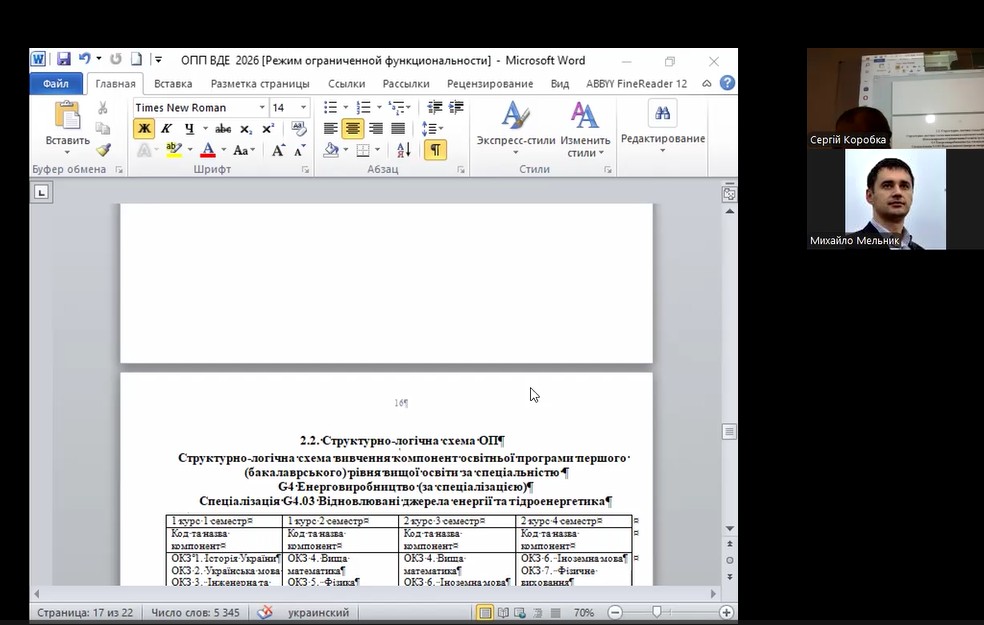
Task: Toggle bold (Ж) formatting
Action: point(144,128)
